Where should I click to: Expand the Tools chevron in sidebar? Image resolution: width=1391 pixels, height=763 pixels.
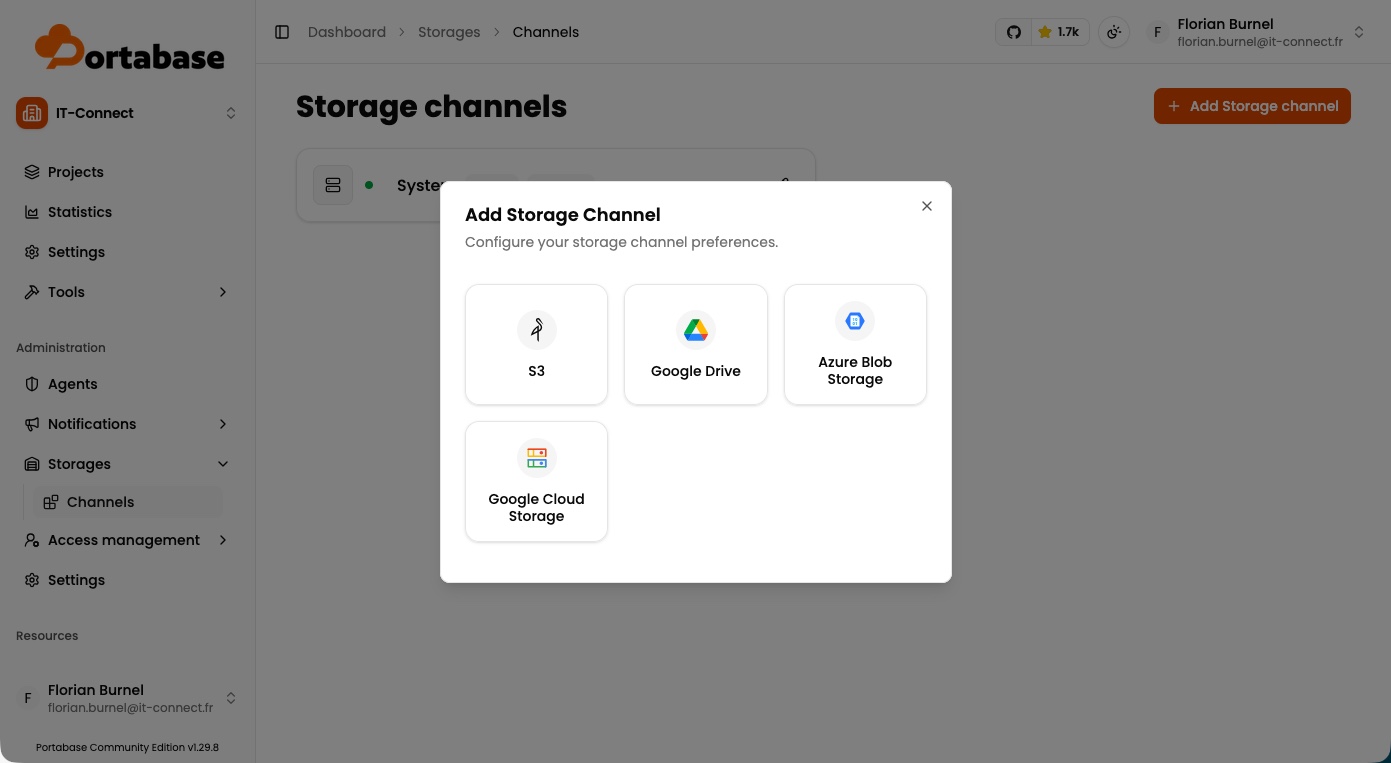click(223, 292)
